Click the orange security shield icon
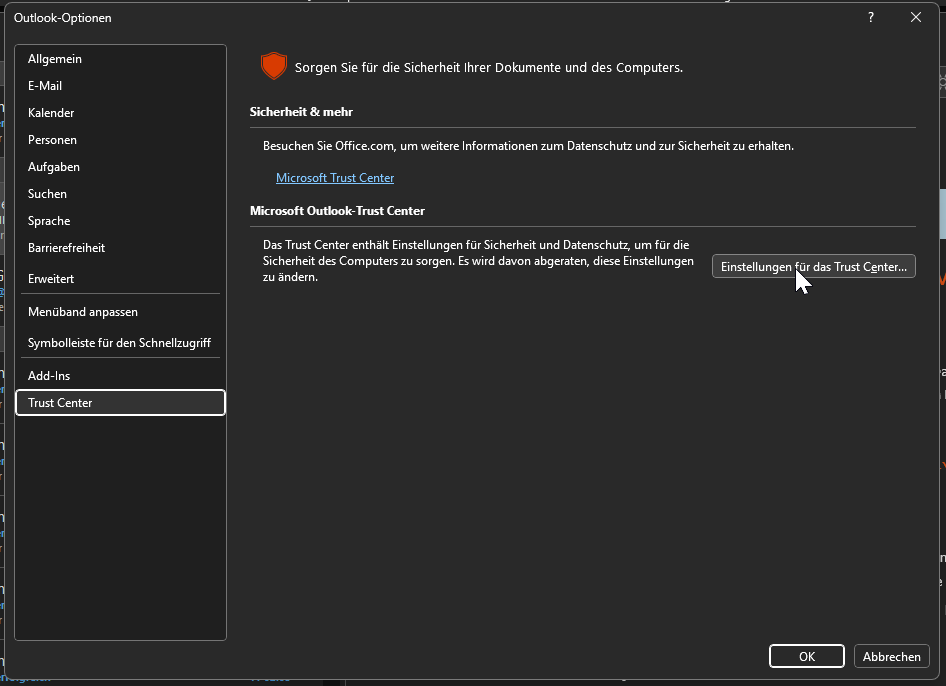This screenshot has height=686, width=946. 273,67
